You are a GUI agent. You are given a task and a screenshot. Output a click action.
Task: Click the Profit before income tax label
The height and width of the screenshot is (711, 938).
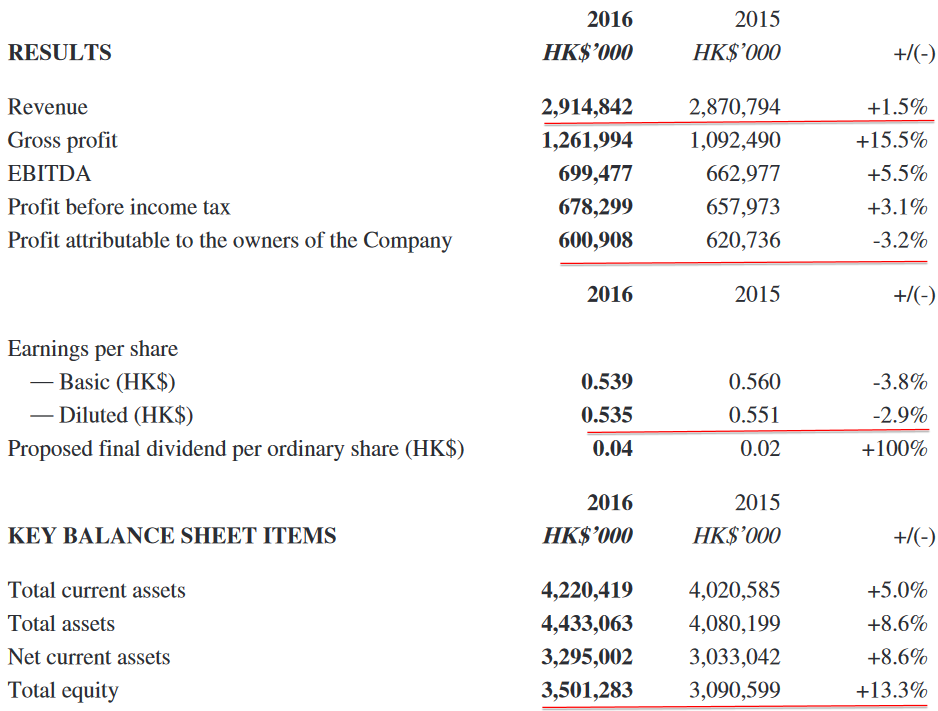tap(119, 207)
